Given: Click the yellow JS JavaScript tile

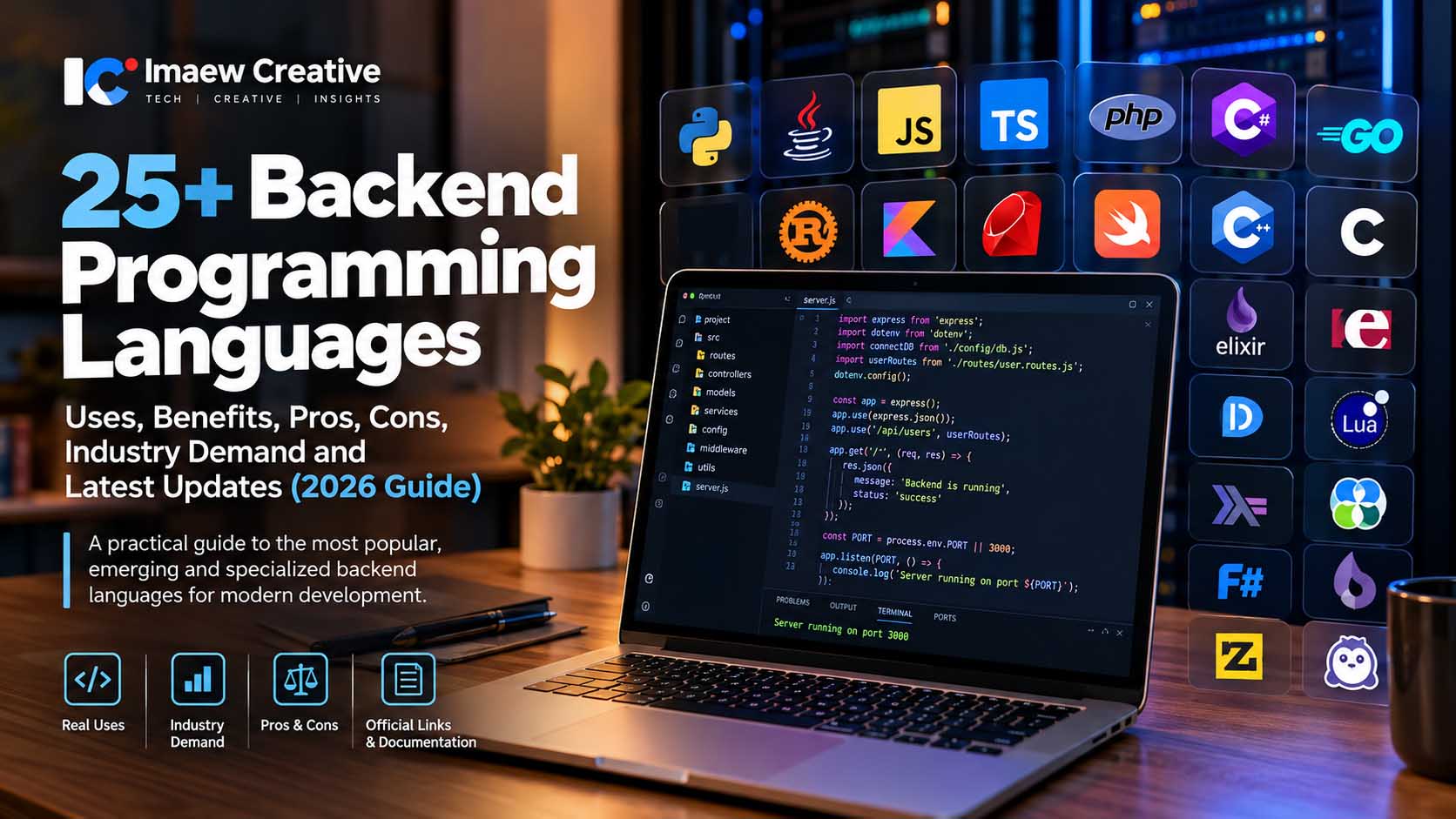Looking at the screenshot, I should click(909, 120).
